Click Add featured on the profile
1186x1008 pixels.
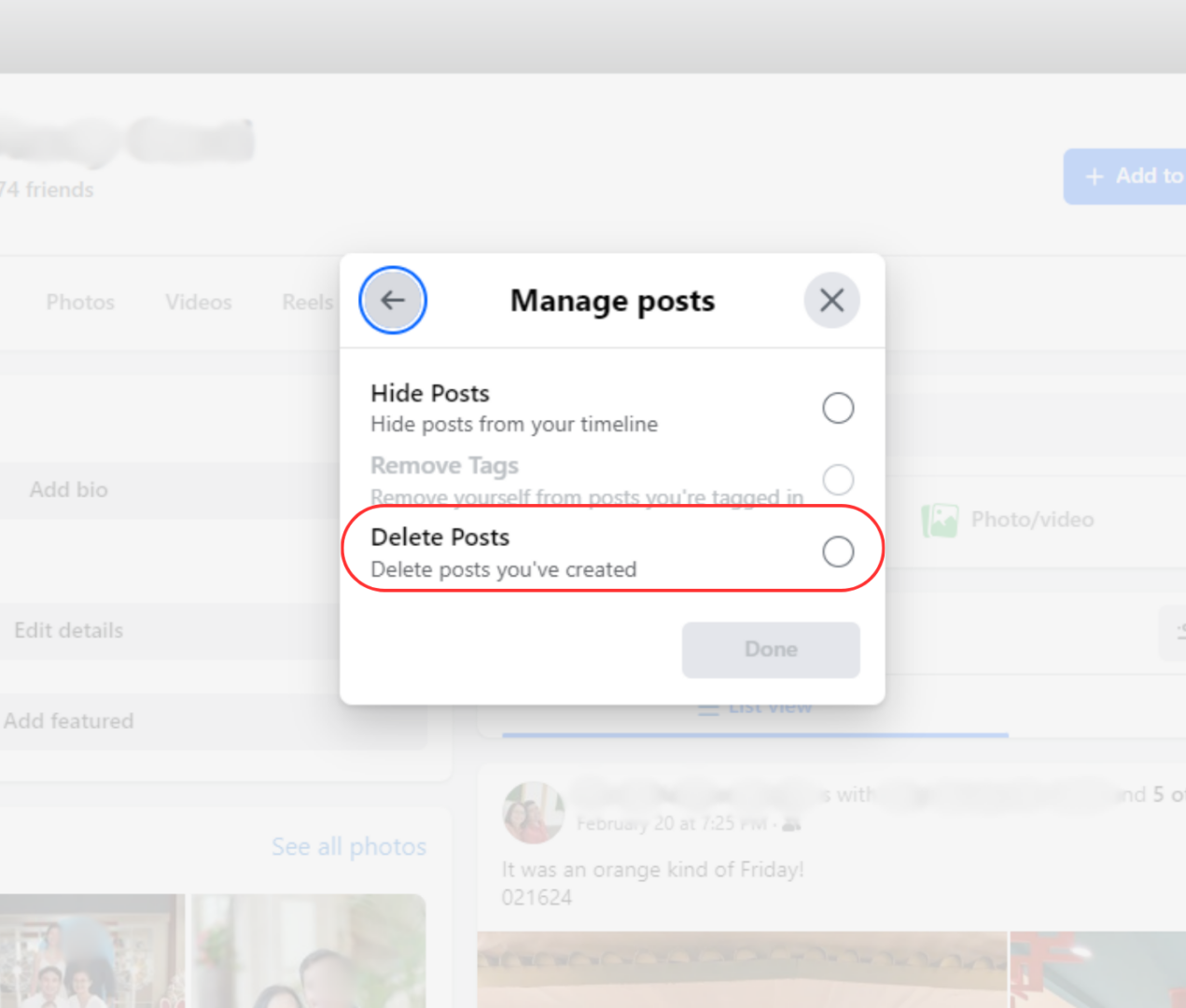click(68, 721)
